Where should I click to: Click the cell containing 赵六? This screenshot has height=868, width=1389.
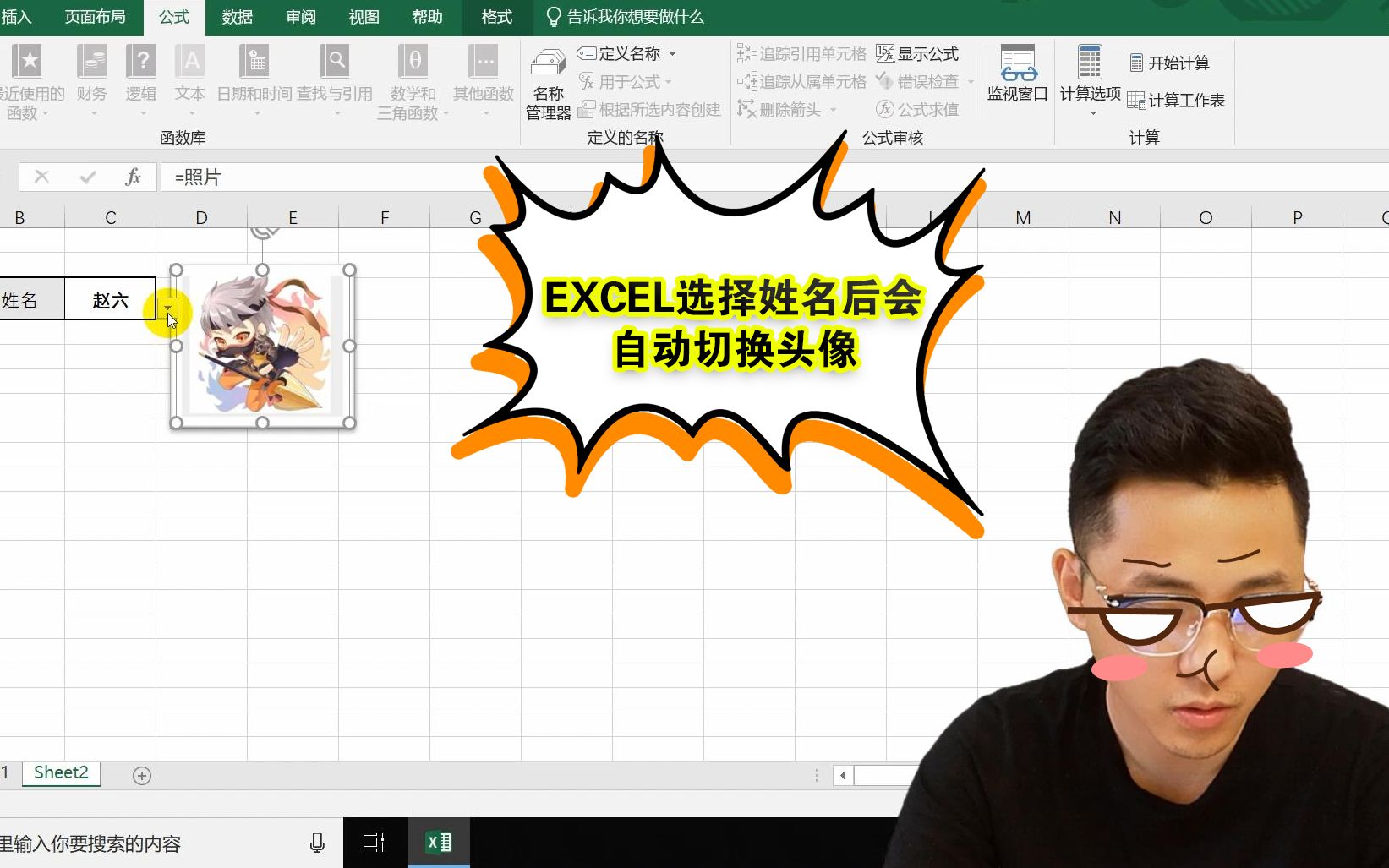[x=110, y=299]
